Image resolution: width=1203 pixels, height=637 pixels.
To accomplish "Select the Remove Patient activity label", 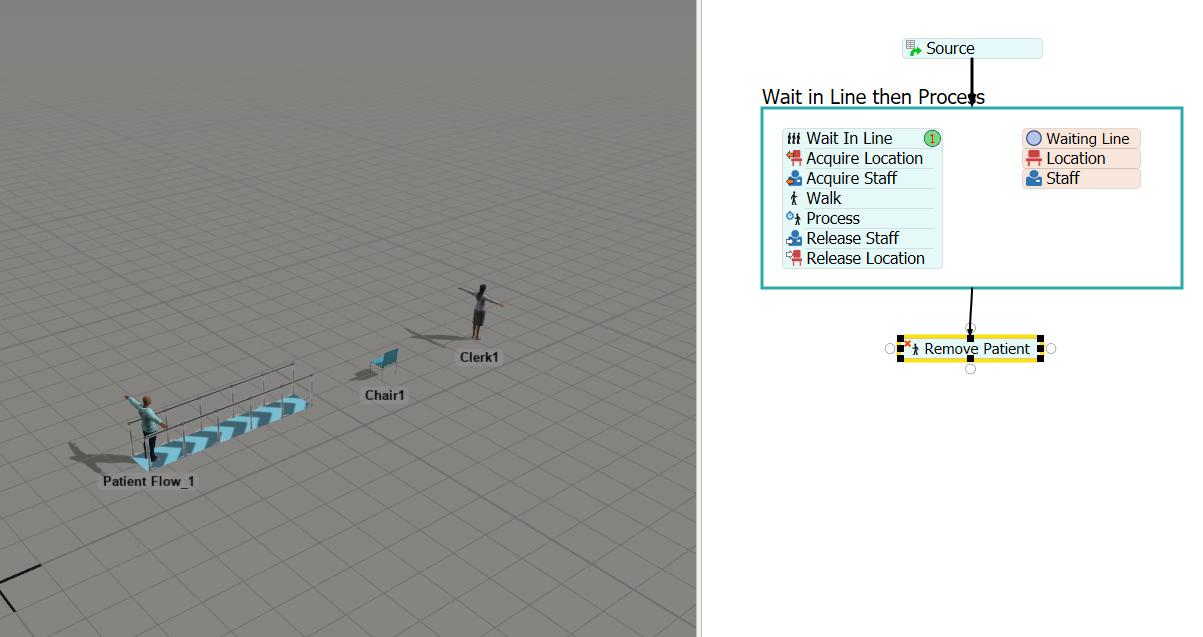I will (976, 349).
